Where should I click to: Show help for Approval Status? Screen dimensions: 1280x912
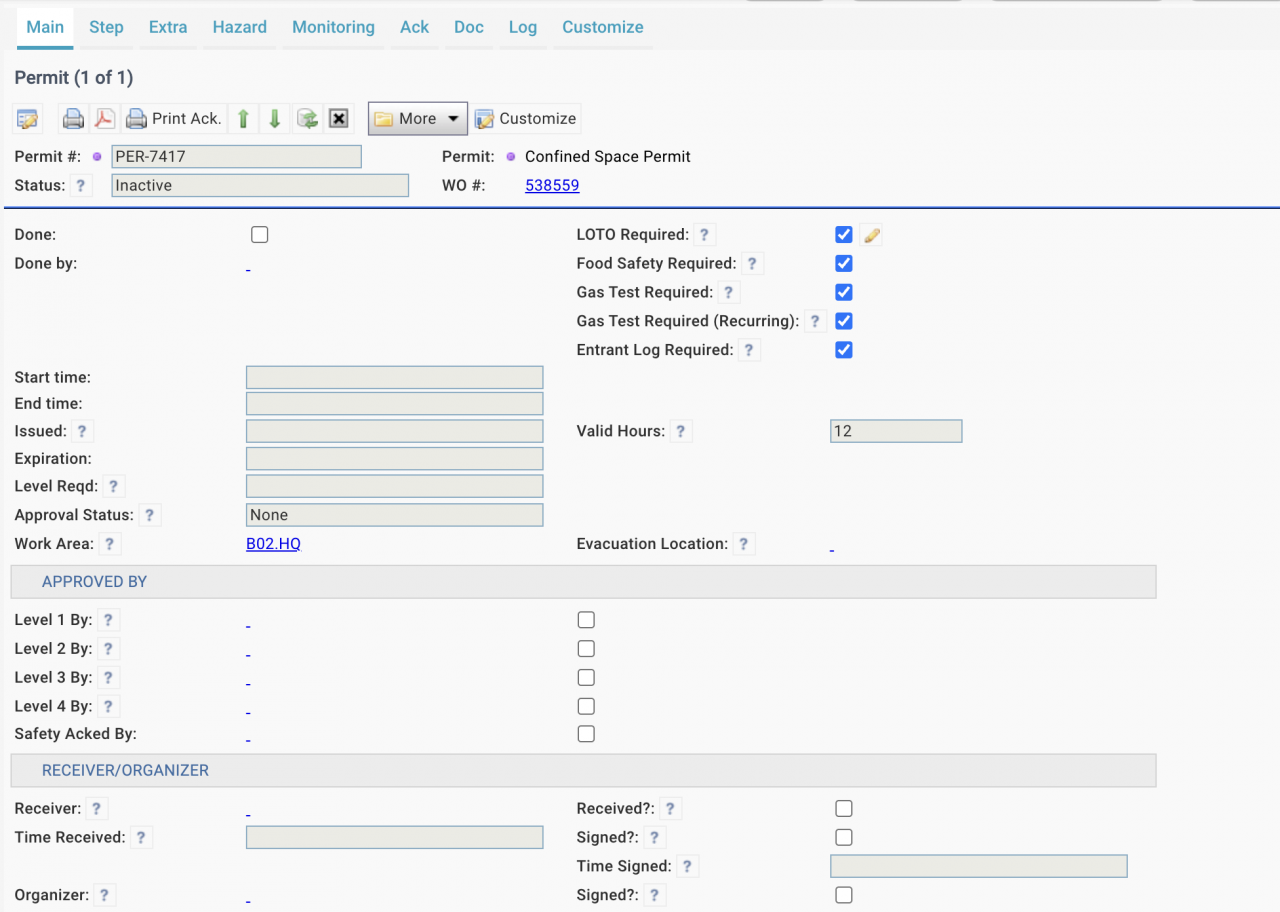click(x=149, y=516)
